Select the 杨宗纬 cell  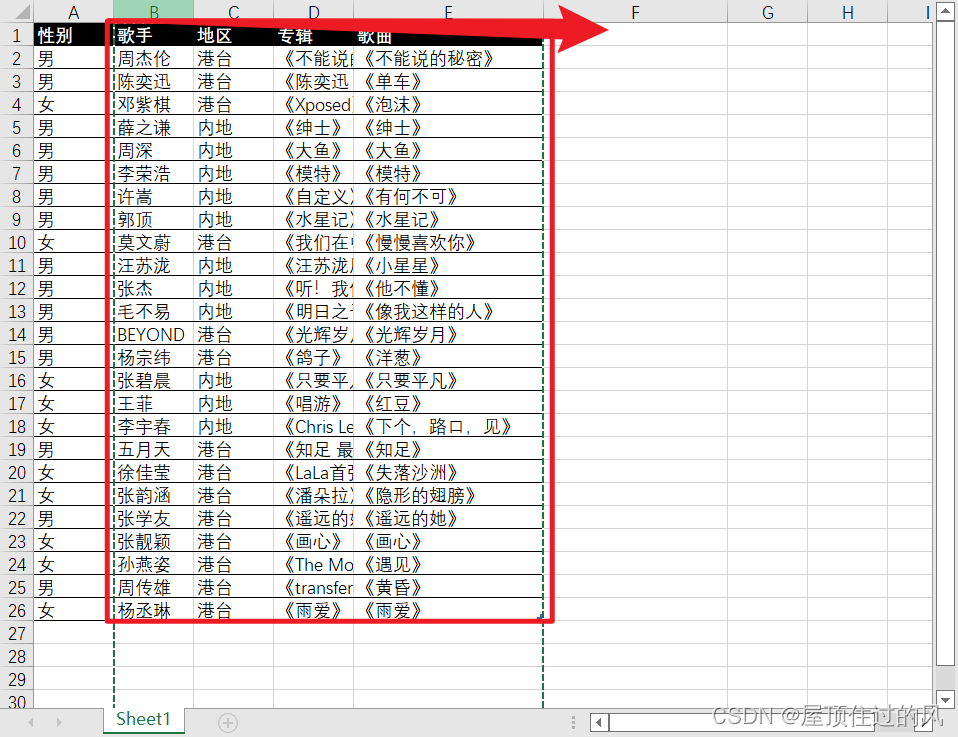[x=153, y=358]
